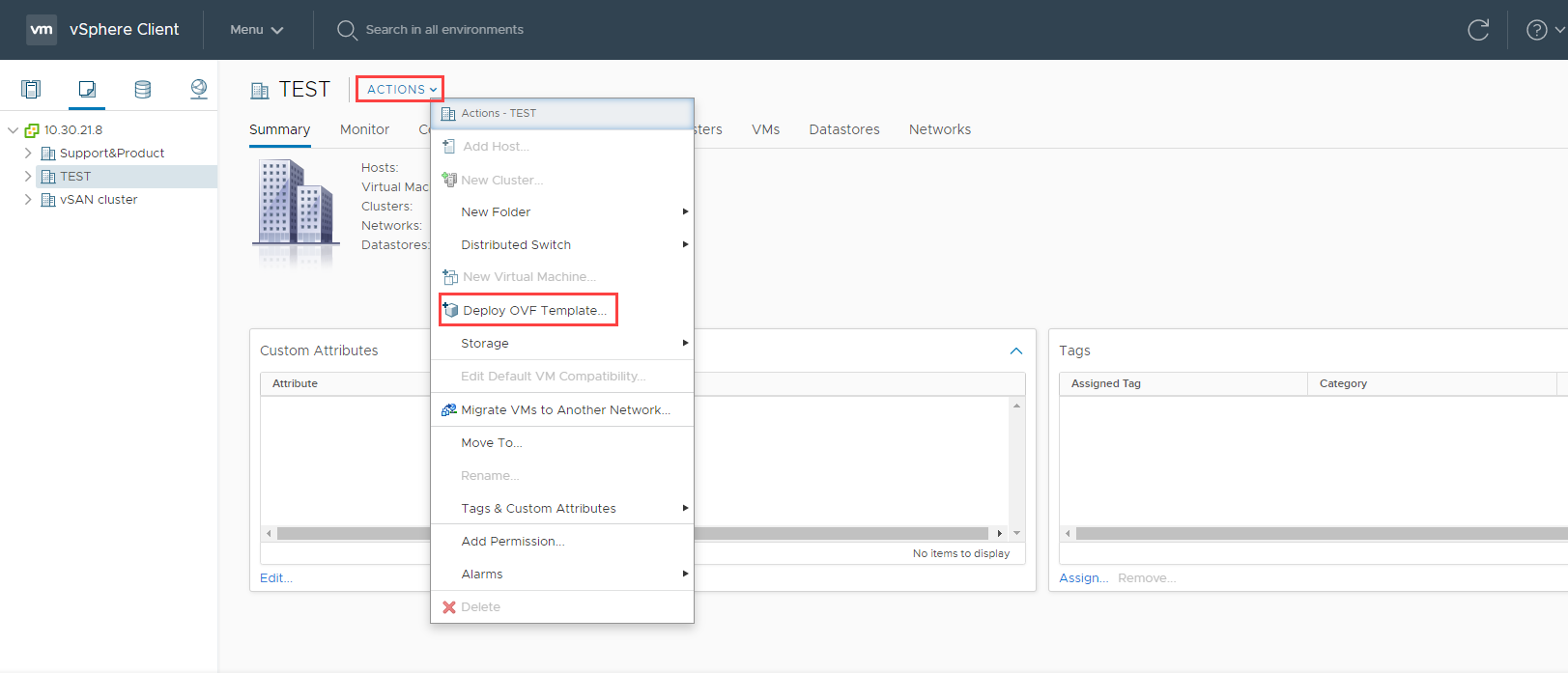Open the Hosts and Clusters inventory view
Image resolution: width=1568 pixels, height=673 pixels.
tap(31, 90)
